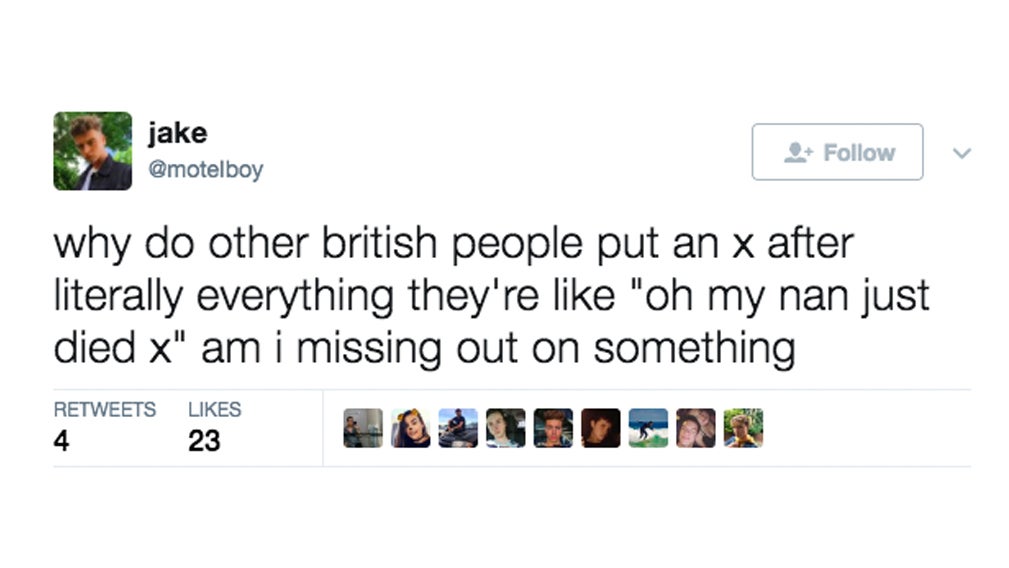Click the RETWEETS label
This screenshot has width=1009, height=568.
point(104,410)
